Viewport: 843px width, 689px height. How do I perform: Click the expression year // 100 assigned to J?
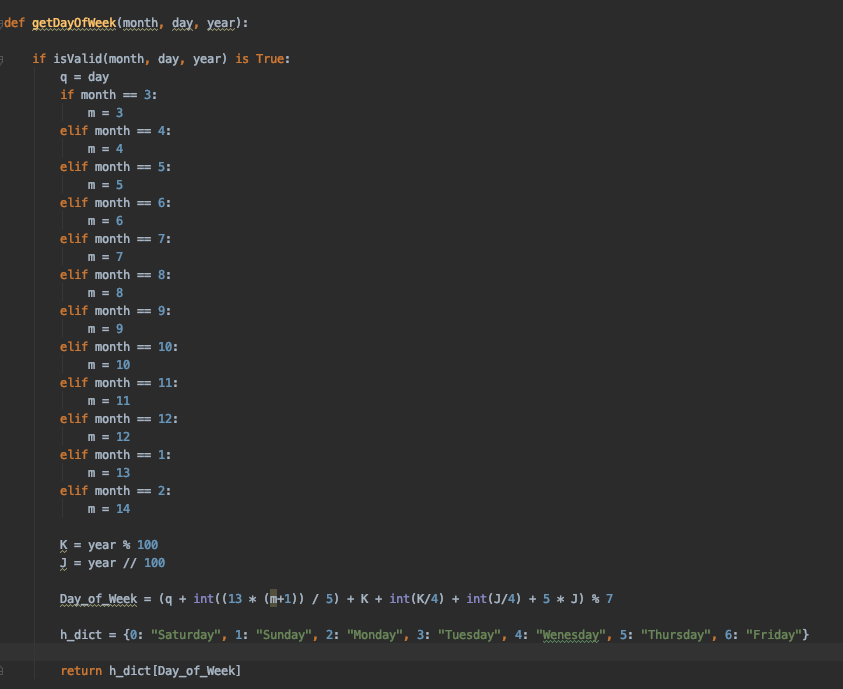[125, 562]
